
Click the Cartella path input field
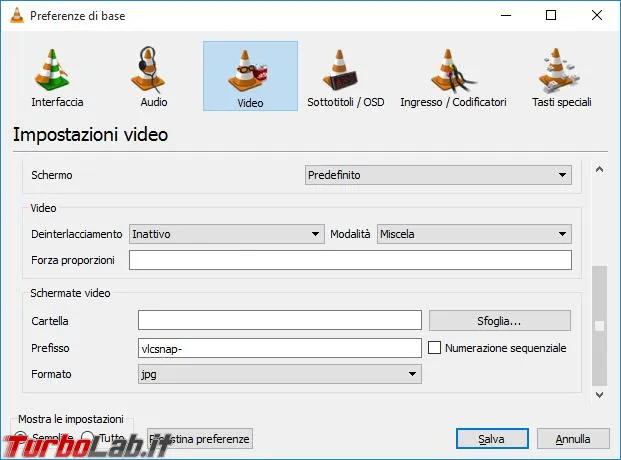280,320
